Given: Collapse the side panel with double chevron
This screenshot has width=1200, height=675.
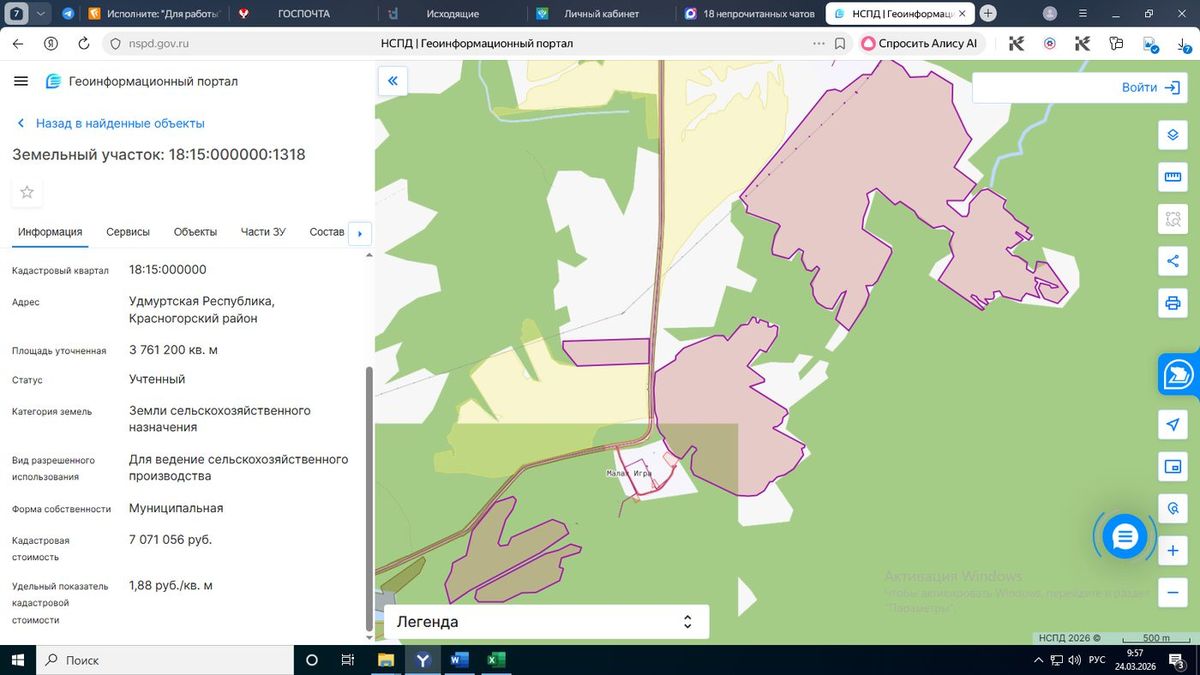Looking at the screenshot, I should pos(393,81).
